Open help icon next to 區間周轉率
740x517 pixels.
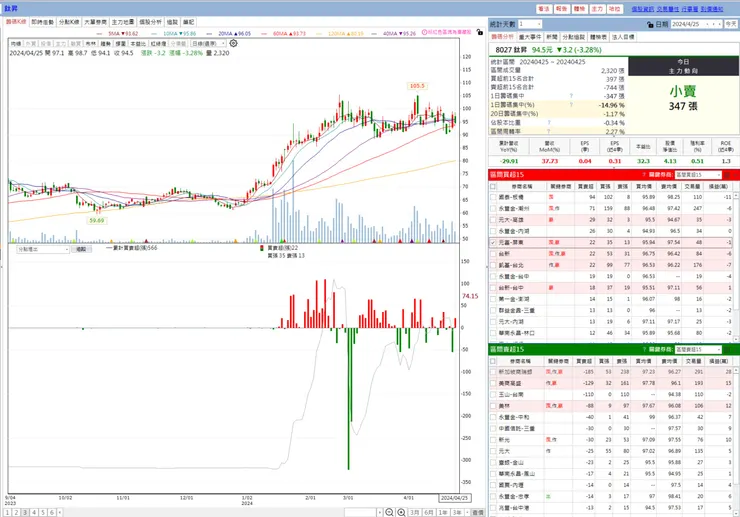[549, 131]
